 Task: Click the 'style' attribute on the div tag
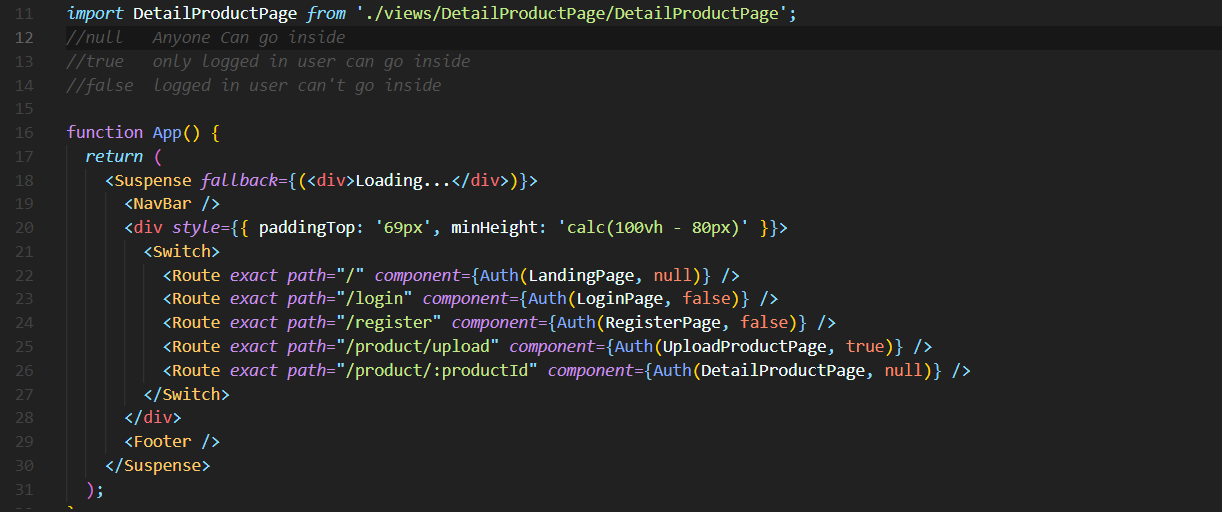point(196,229)
